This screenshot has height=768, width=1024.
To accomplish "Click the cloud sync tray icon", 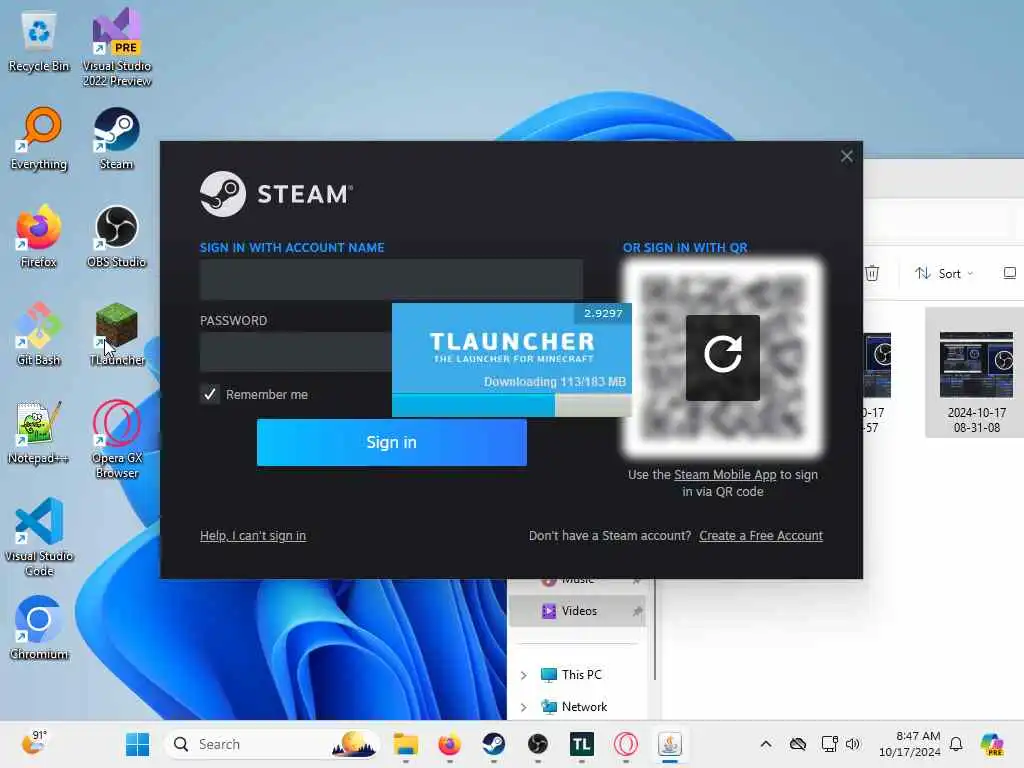I will 797,744.
